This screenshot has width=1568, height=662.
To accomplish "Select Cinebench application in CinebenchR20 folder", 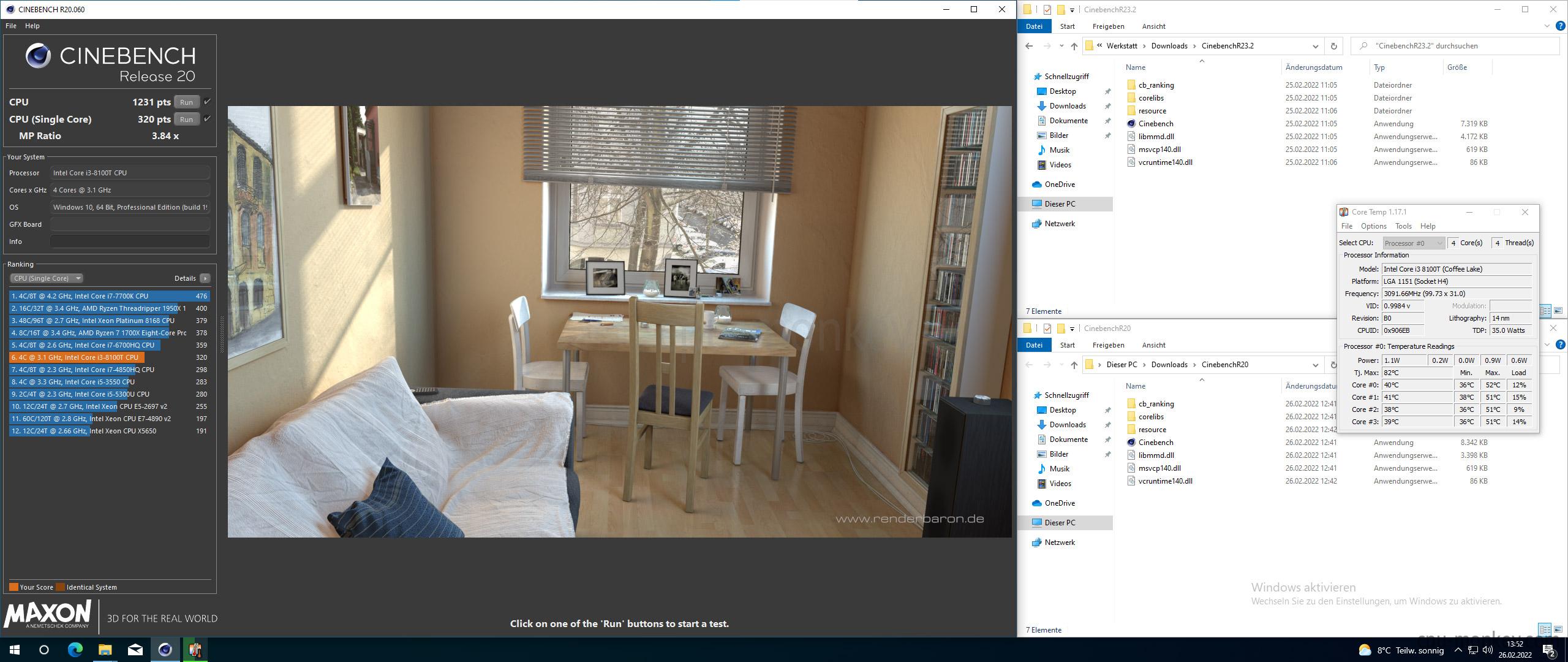I will pyautogui.click(x=1156, y=443).
